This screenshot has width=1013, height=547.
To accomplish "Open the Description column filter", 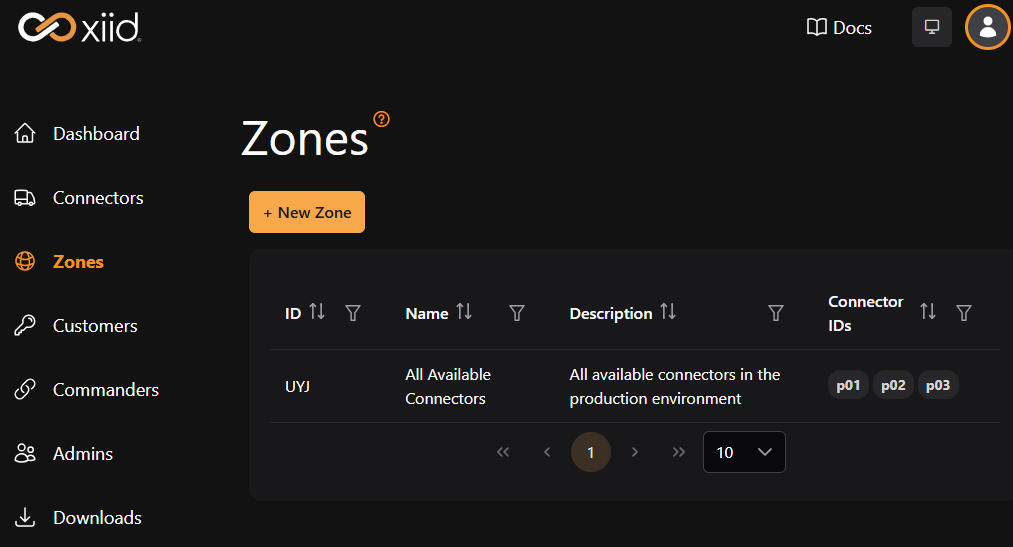I will [775, 313].
